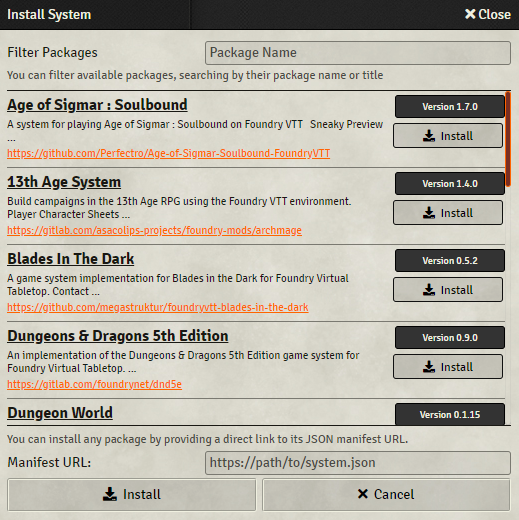The image size is (519, 520).
Task: Click the orange package list scrollbar
Action: click(508, 139)
